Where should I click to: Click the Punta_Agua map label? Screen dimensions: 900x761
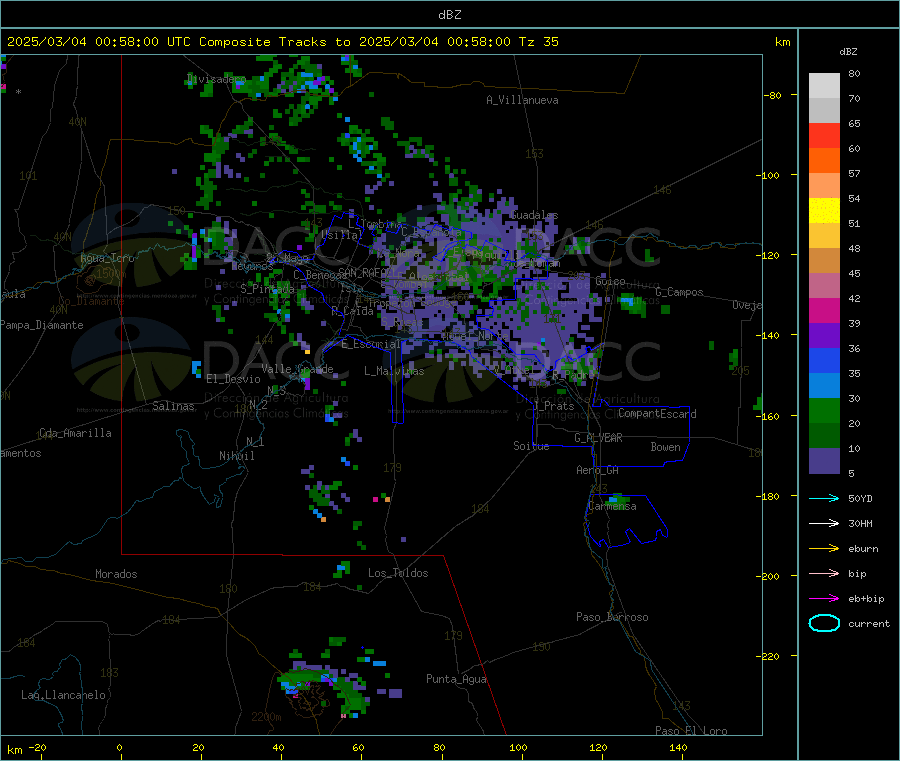(x=456, y=679)
